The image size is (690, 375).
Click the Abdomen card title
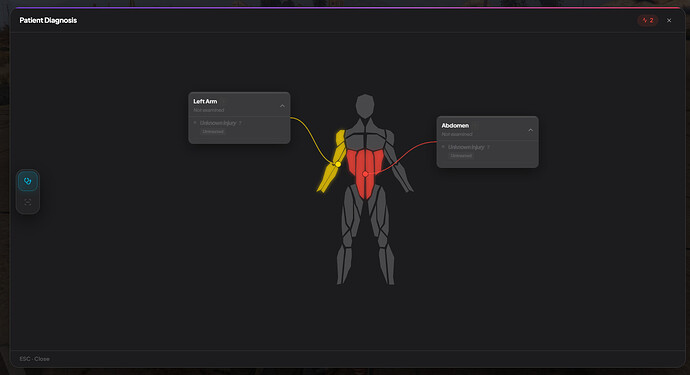tap(455, 125)
